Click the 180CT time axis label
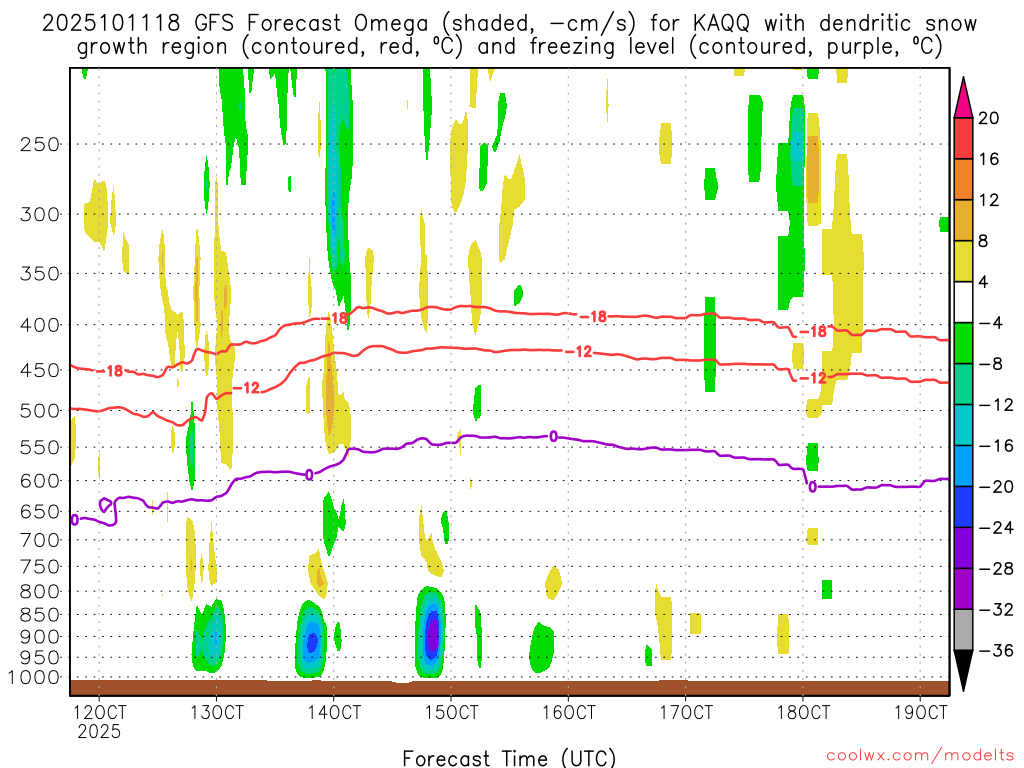The image size is (1024, 768). (803, 712)
